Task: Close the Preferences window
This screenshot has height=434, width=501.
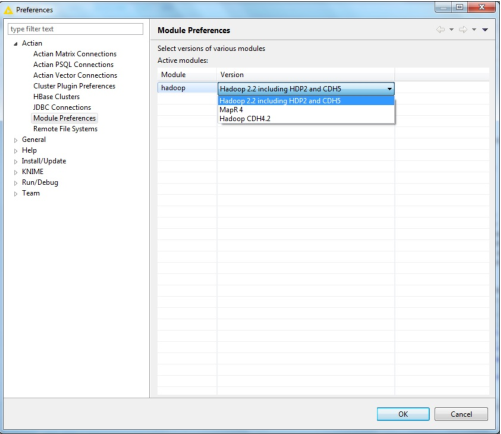Action: tap(481, 7)
